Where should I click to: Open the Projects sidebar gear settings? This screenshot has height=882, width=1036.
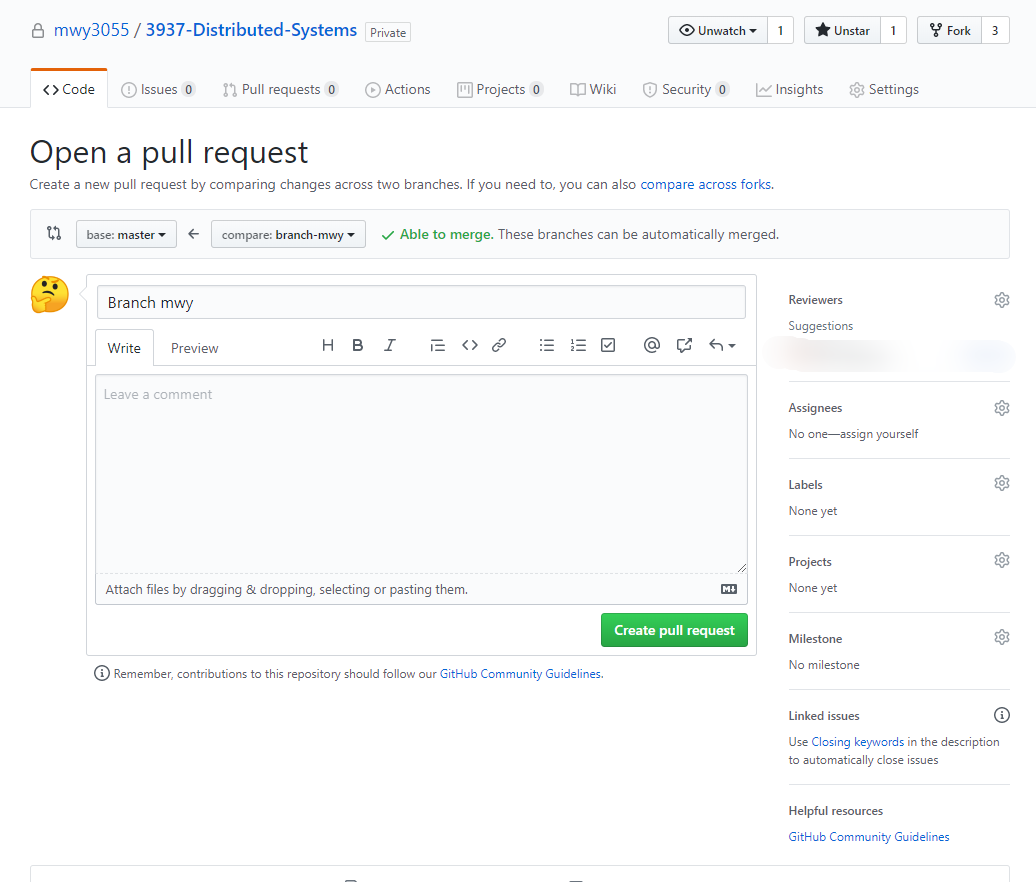(1002, 560)
